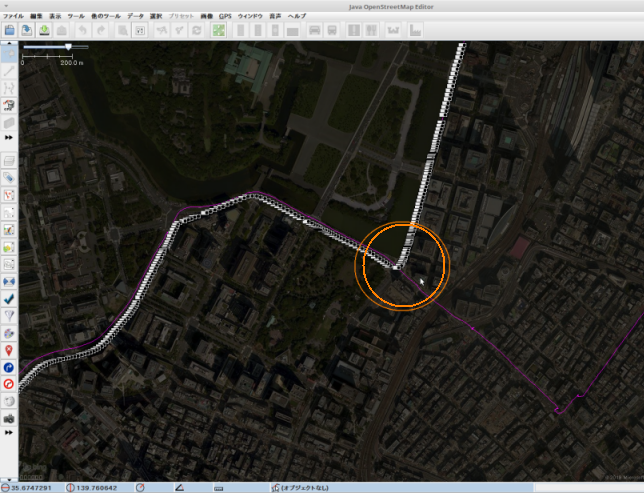Click the Undo arrow icon

(x=83, y=30)
